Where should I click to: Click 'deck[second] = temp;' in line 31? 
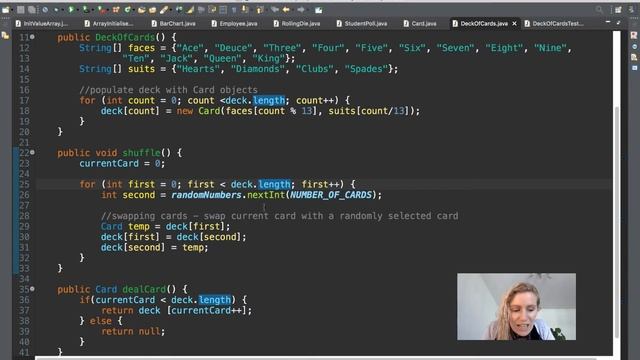point(154,247)
